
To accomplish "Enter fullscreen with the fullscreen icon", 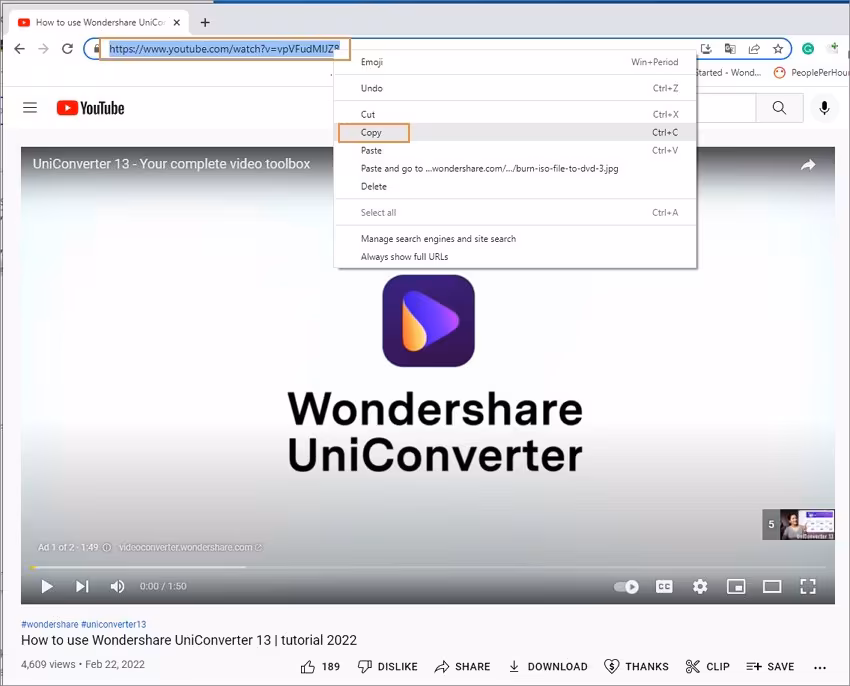I will click(808, 586).
